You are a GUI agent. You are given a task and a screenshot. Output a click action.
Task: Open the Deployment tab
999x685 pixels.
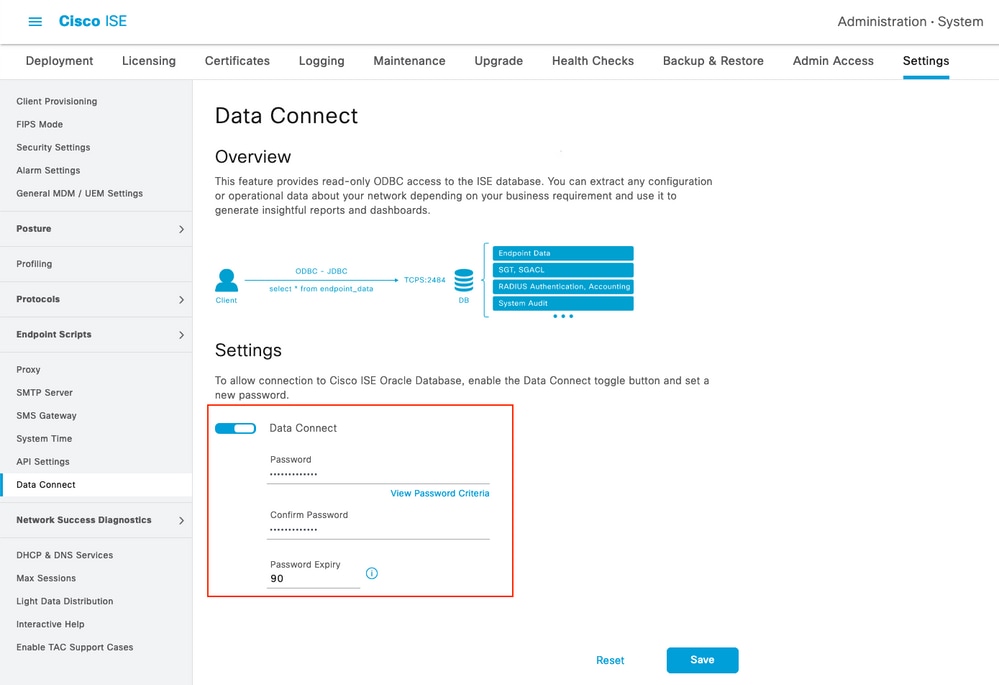pyautogui.click(x=59, y=61)
